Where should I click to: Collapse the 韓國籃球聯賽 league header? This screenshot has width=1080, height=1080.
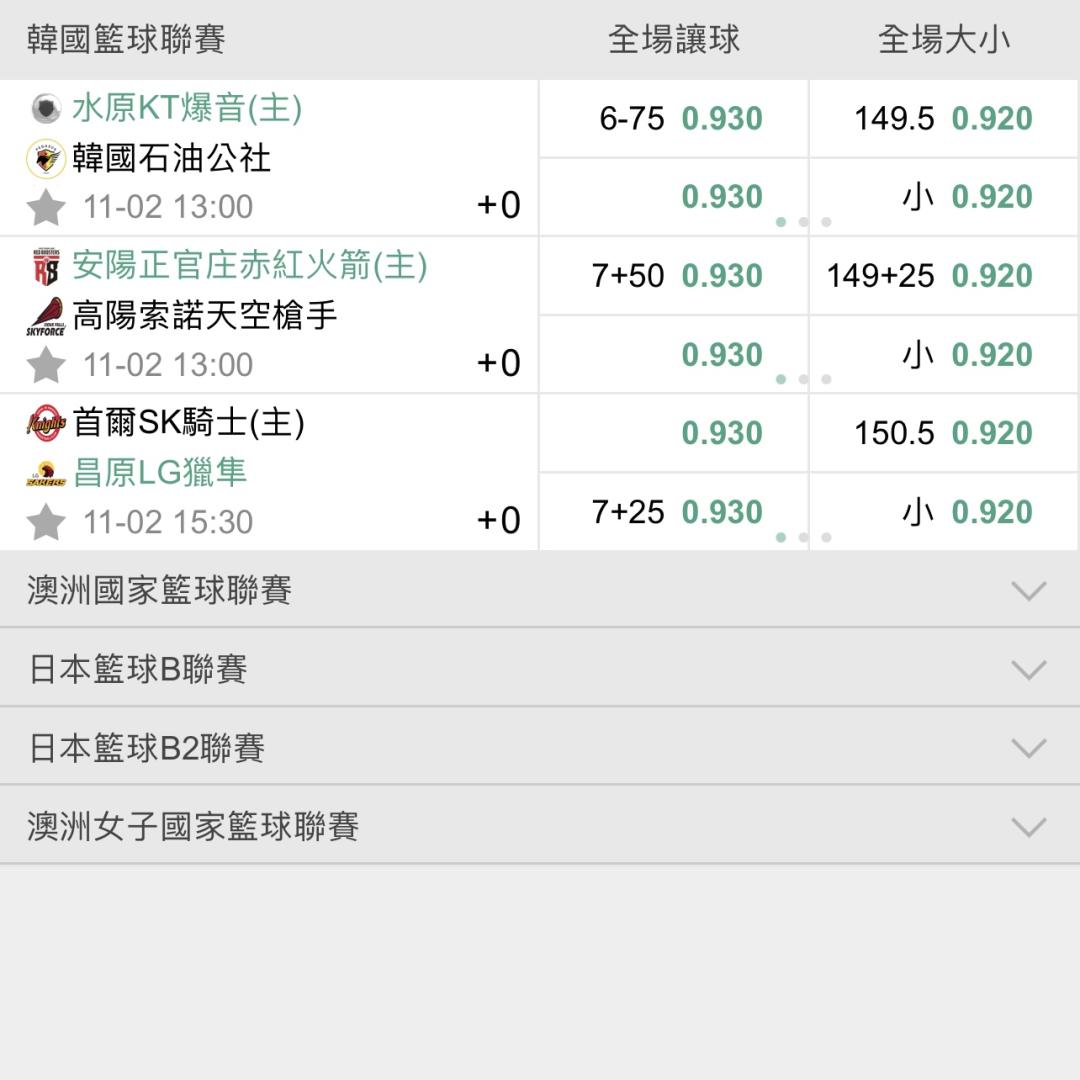point(126,39)
